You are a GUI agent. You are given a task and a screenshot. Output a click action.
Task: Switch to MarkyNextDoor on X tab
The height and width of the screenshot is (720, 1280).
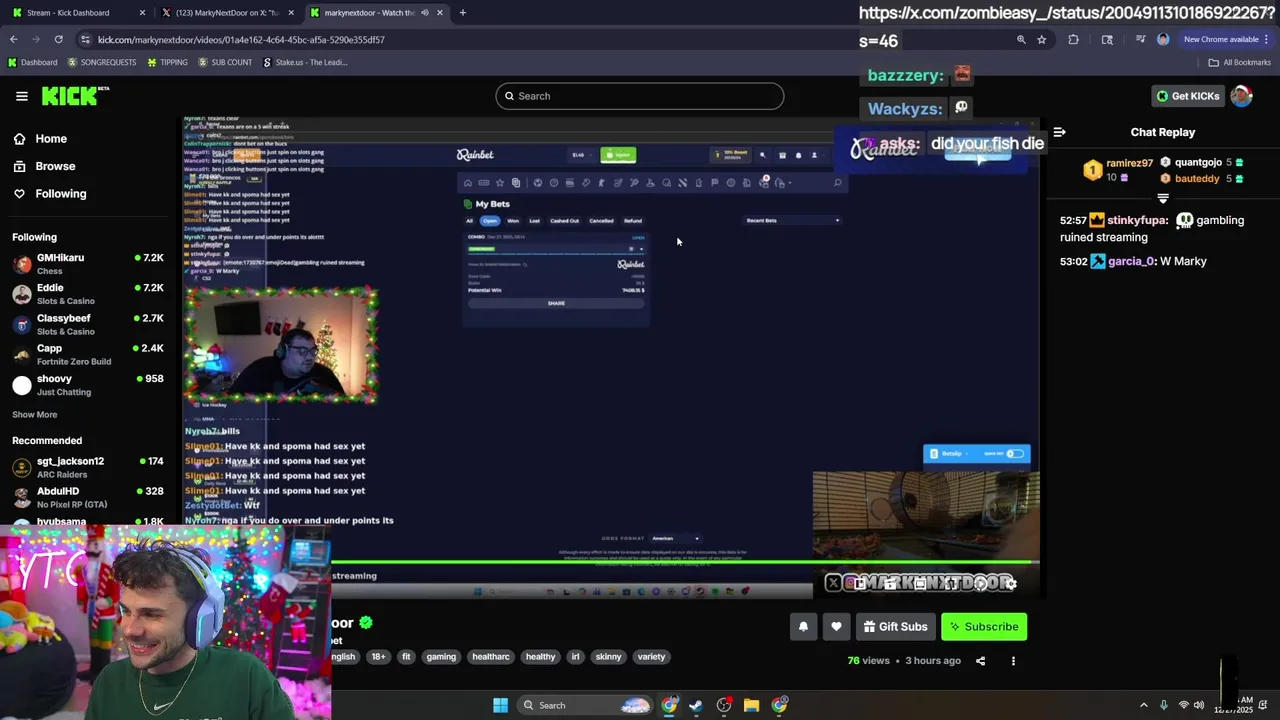[x=228, y=13]
